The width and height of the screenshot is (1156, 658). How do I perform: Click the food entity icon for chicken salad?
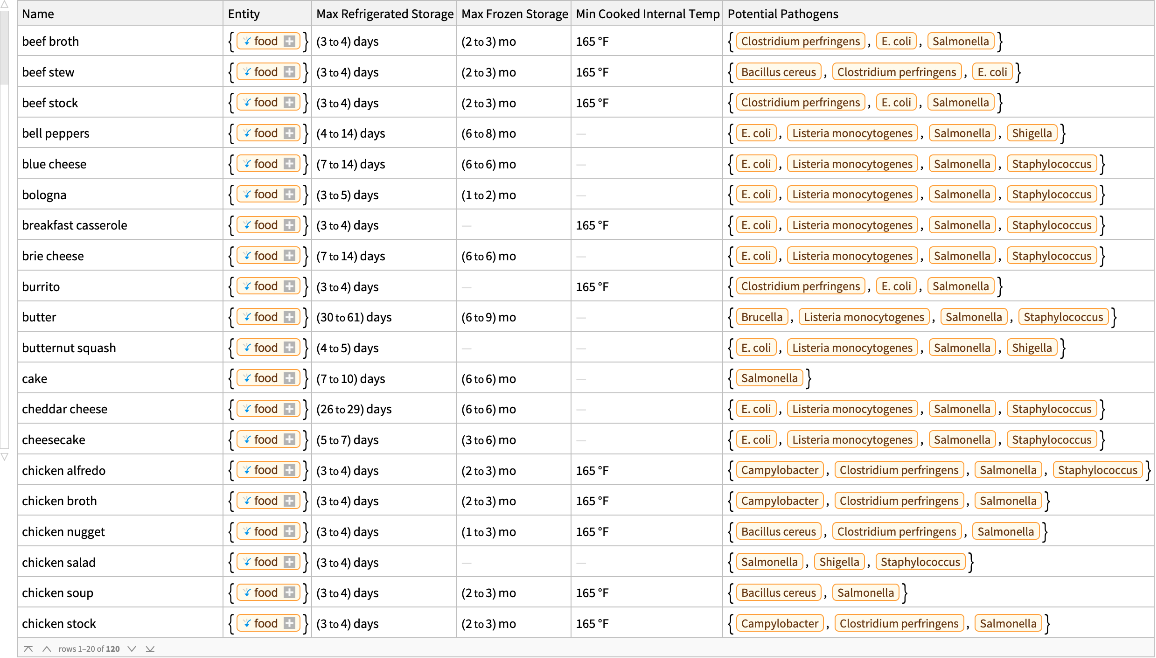pos(248,563)
